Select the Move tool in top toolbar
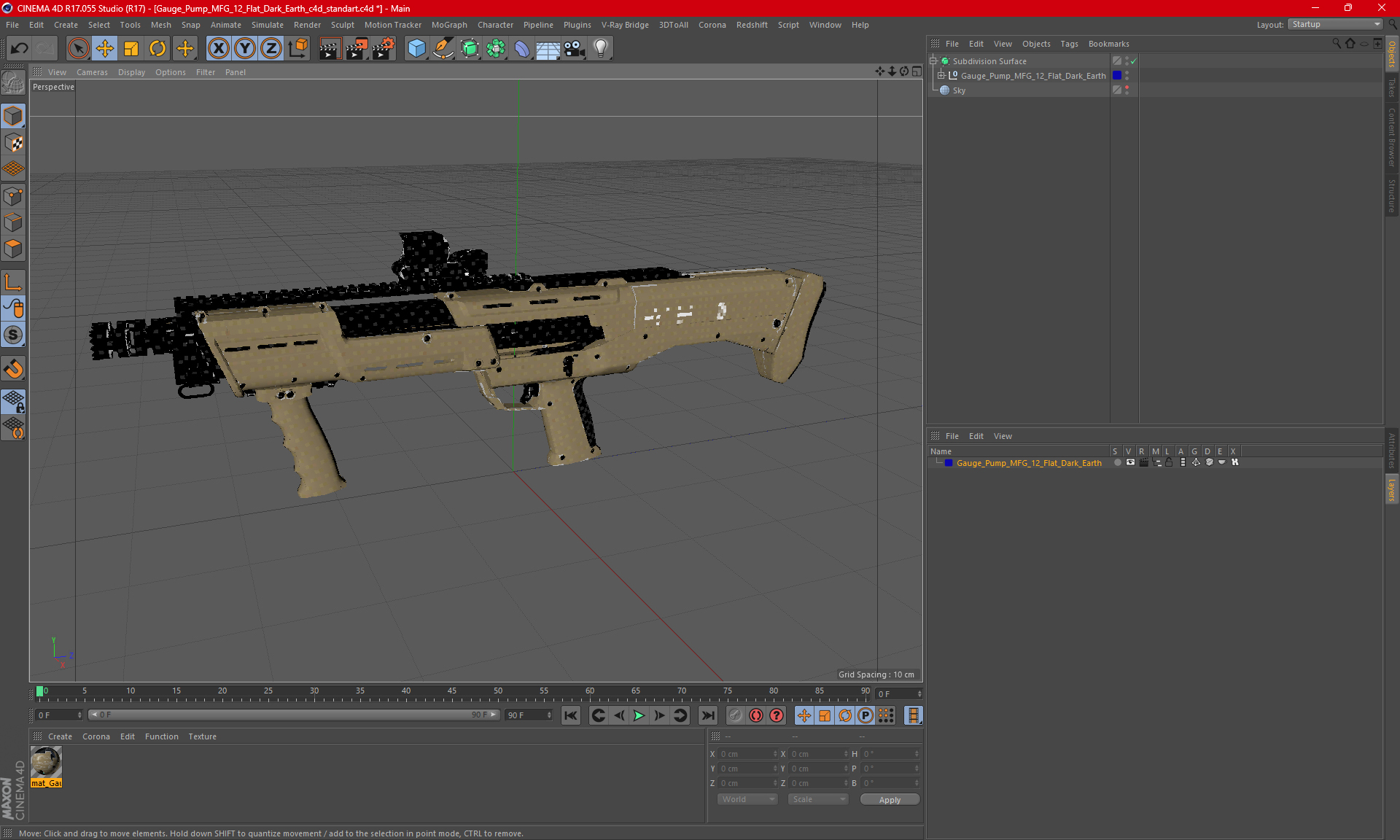The width and height of the screenshot is (1400, 840). (x=105, y=49)
